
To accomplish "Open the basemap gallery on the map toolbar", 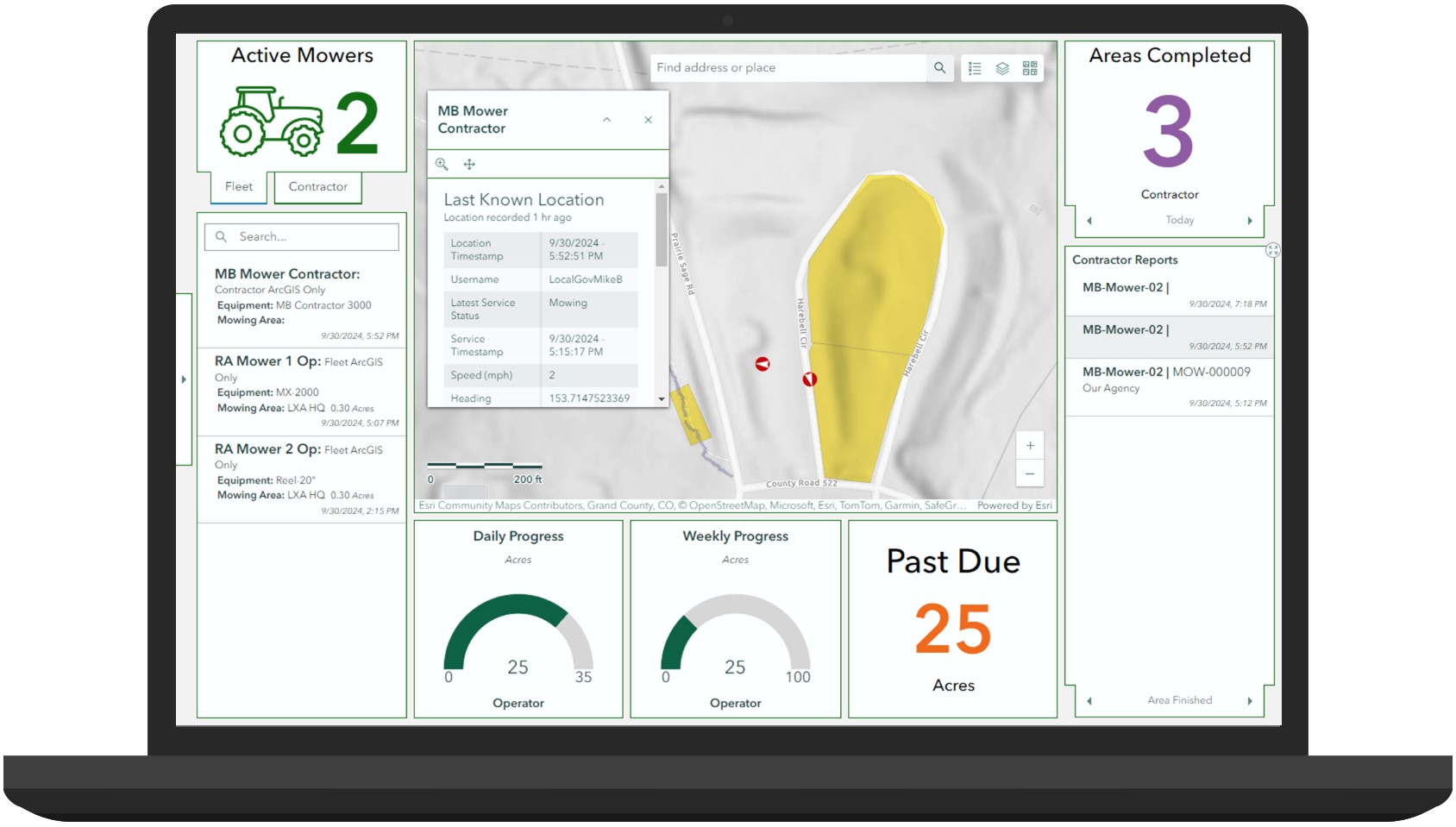I will point(1028,68).
